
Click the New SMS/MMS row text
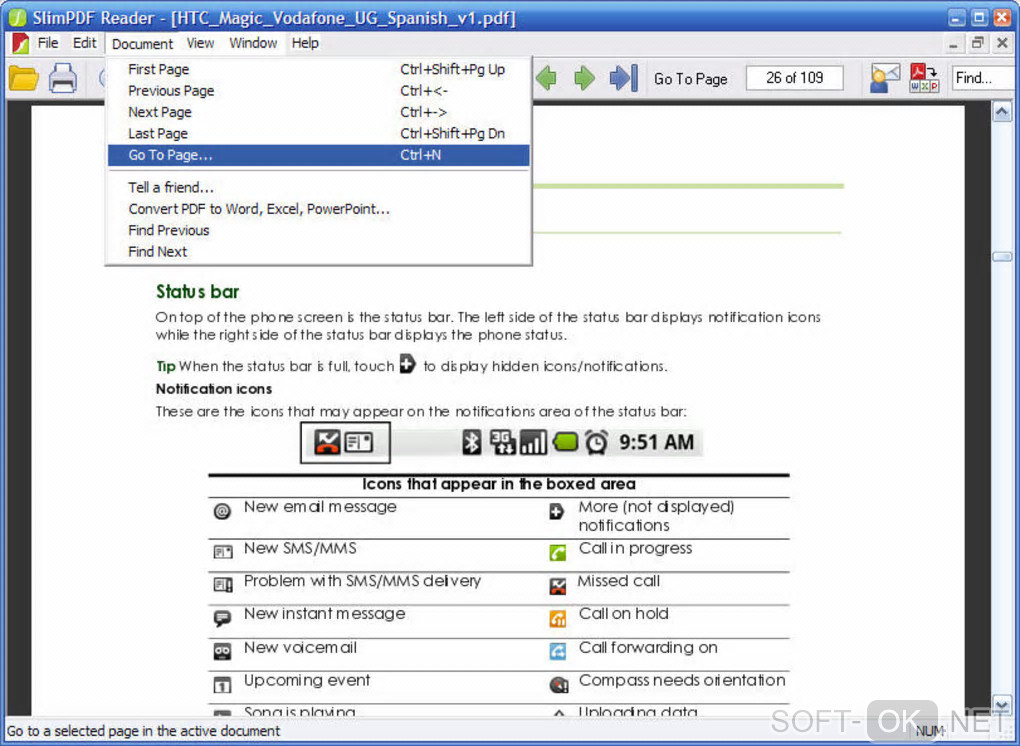click(x=300, y=548)
